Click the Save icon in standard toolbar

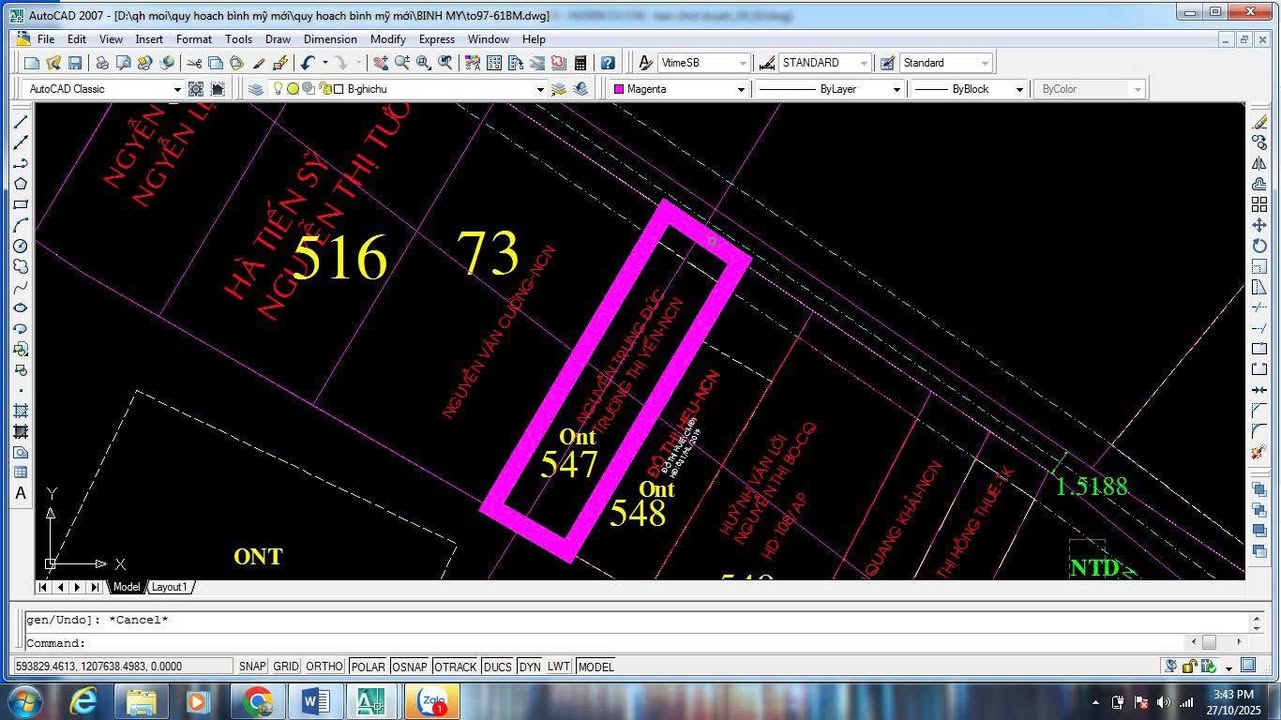(75, 63)
